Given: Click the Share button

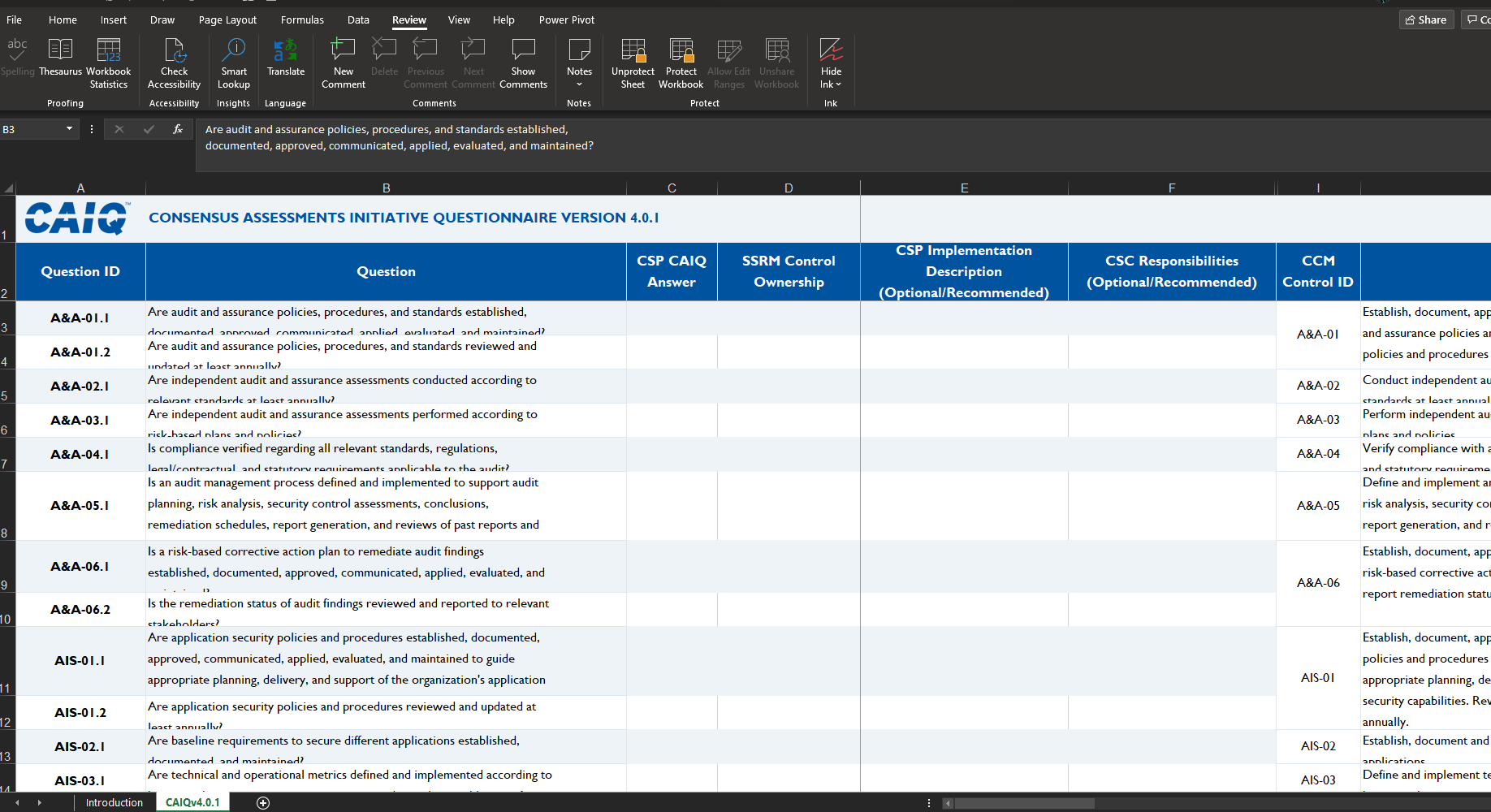Looking at the screenshot, I should coord(1426,19).
